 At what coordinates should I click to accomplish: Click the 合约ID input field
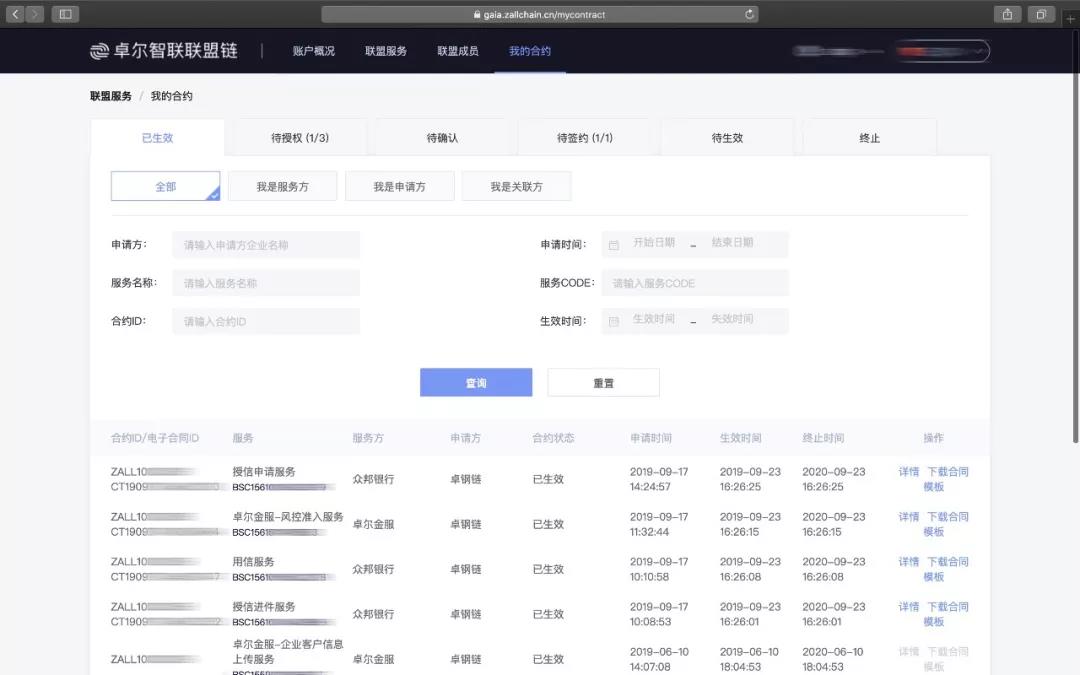pyautogui.click(x=266, y=321)
